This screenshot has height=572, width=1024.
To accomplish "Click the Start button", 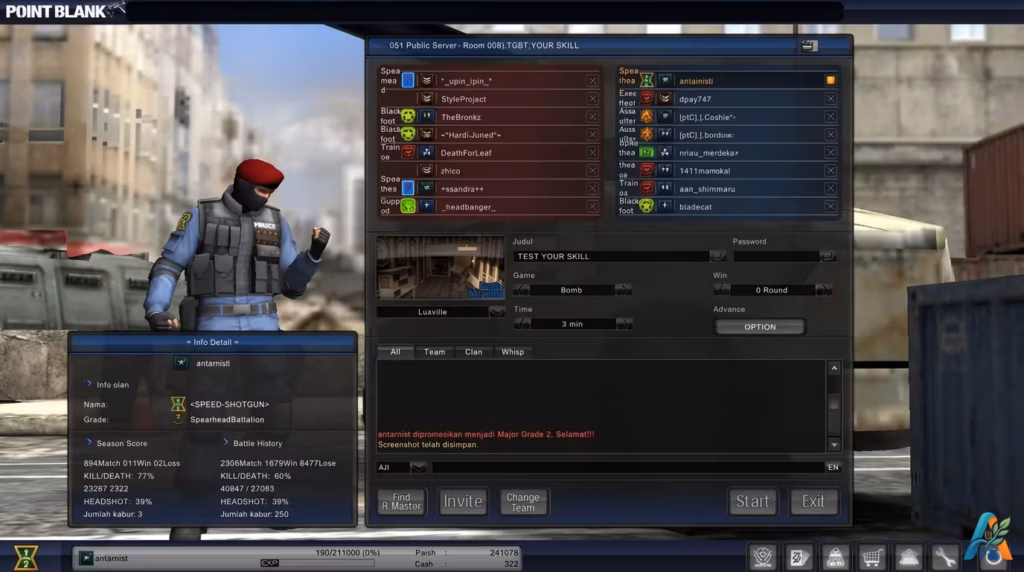I will point(752,501).
